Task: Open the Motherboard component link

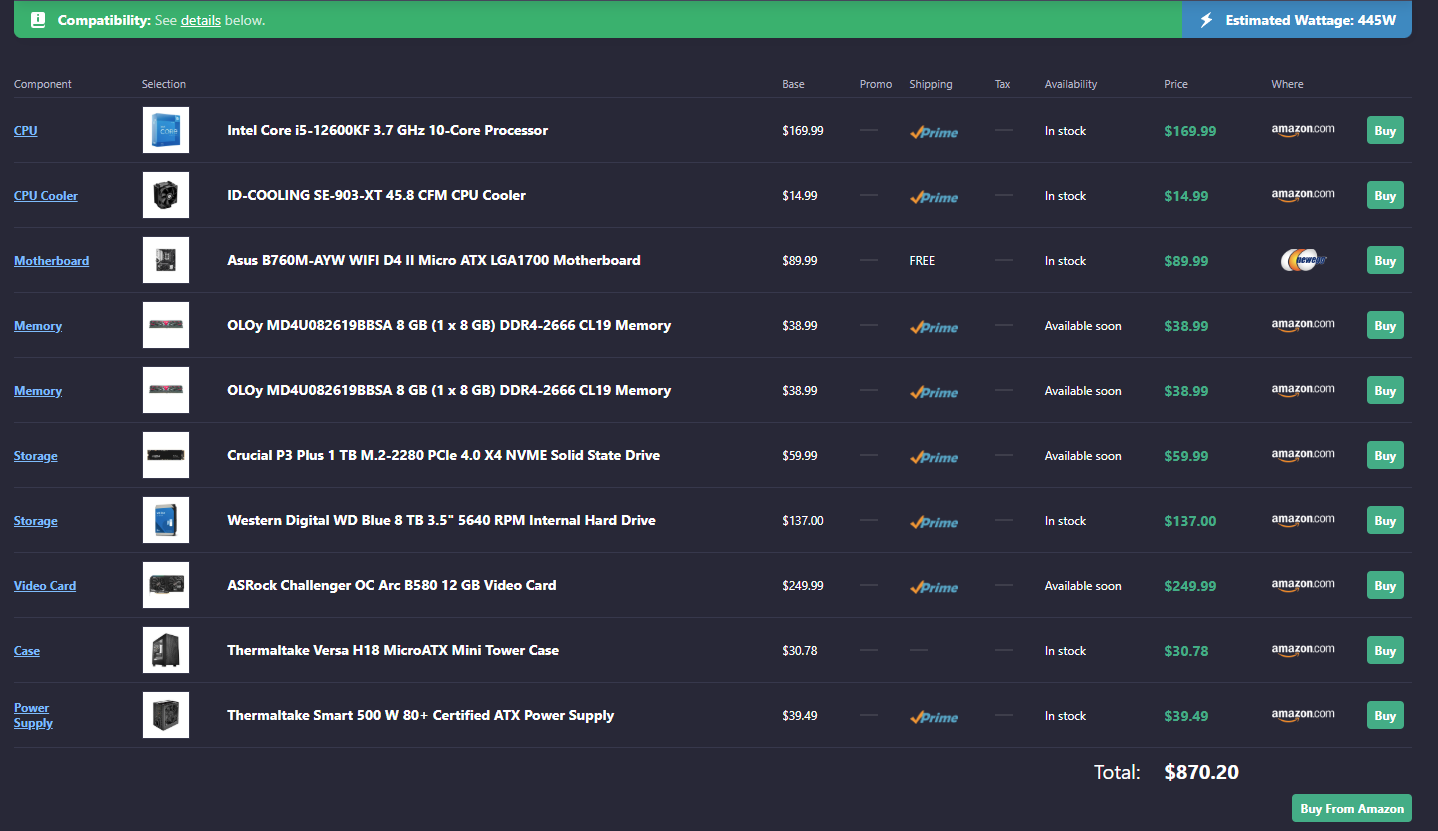Action: (x=52, y=261)
